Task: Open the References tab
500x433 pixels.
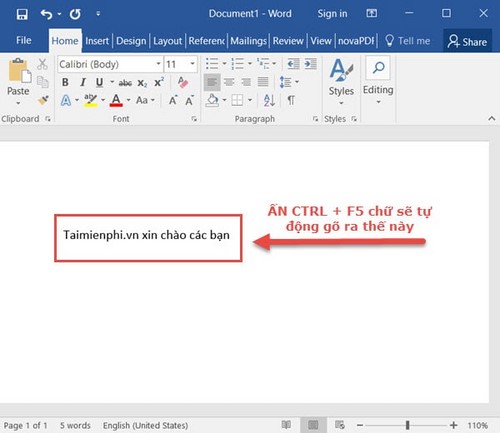Action: (206, 41)
